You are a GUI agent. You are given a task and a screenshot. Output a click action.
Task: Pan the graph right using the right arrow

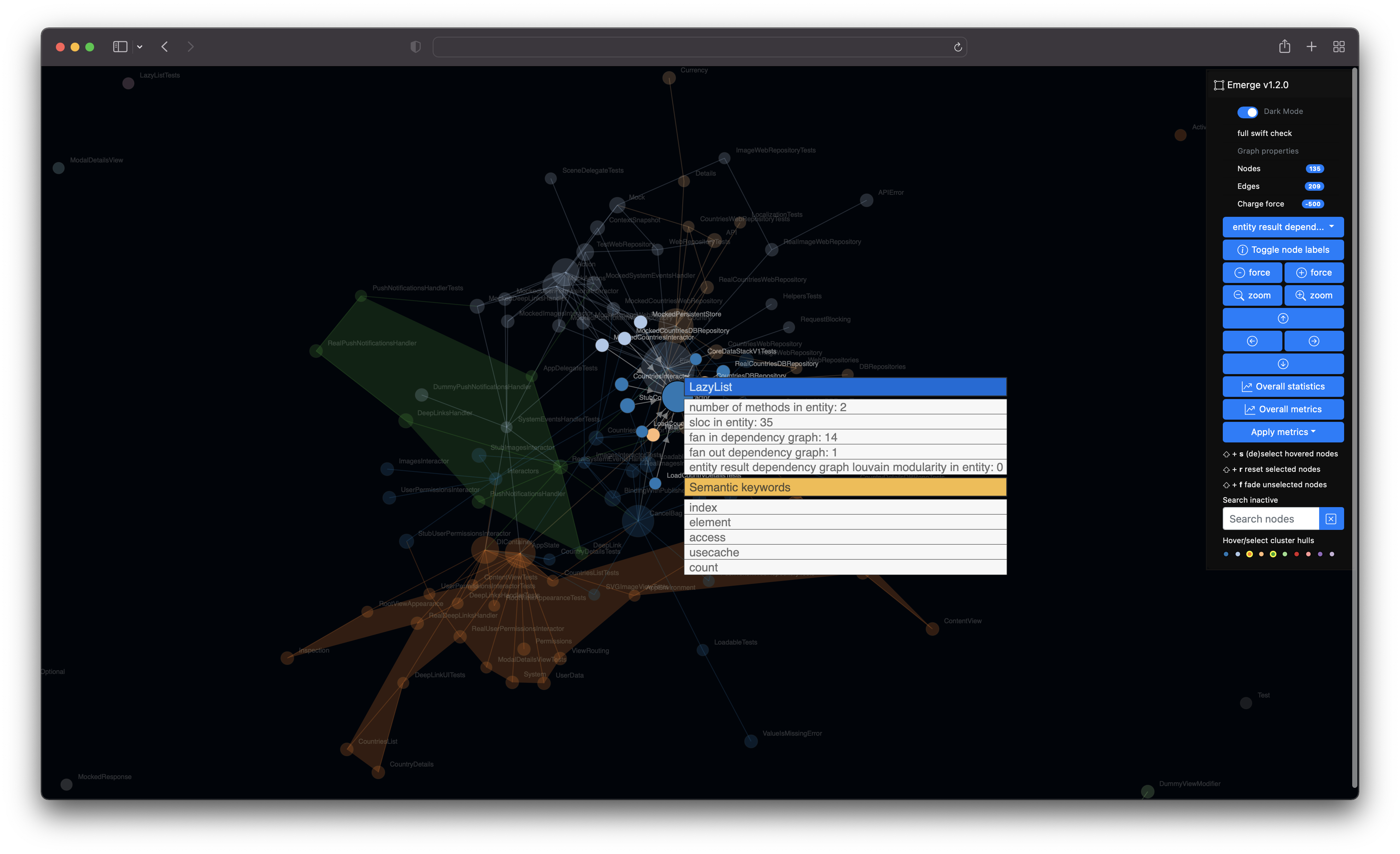tap(1314, 341)
